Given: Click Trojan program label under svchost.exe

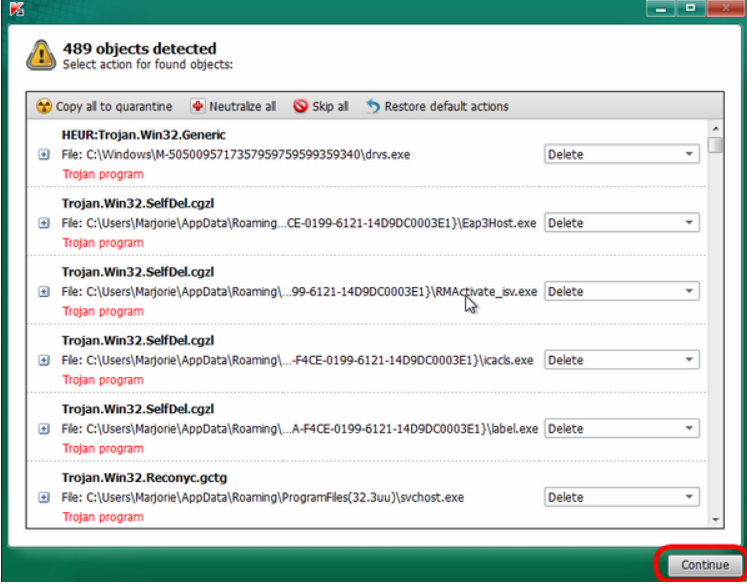Looking at the screenshot, I should coord(103,517).
